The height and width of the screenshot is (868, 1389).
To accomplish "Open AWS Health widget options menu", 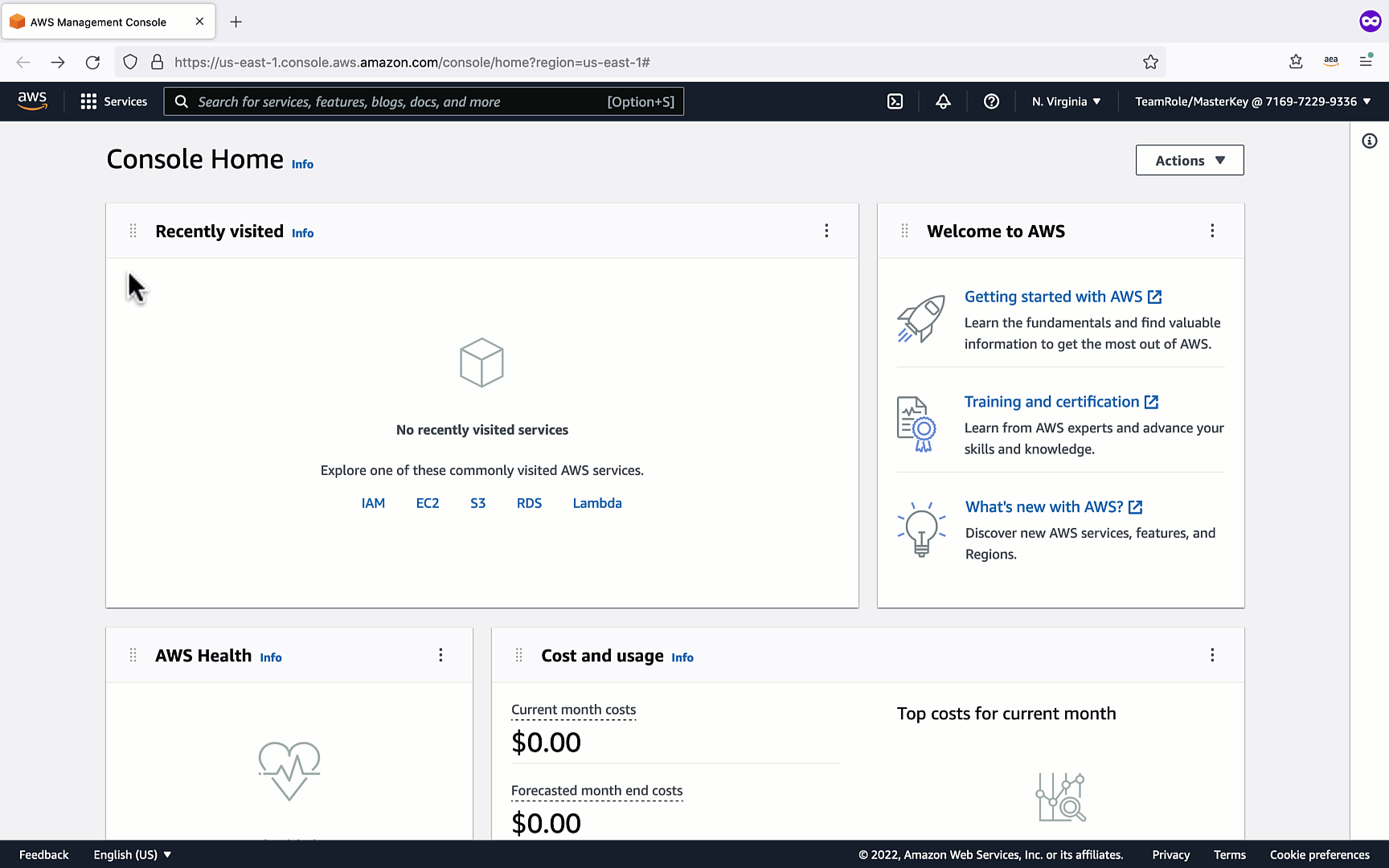I will 440,655.
